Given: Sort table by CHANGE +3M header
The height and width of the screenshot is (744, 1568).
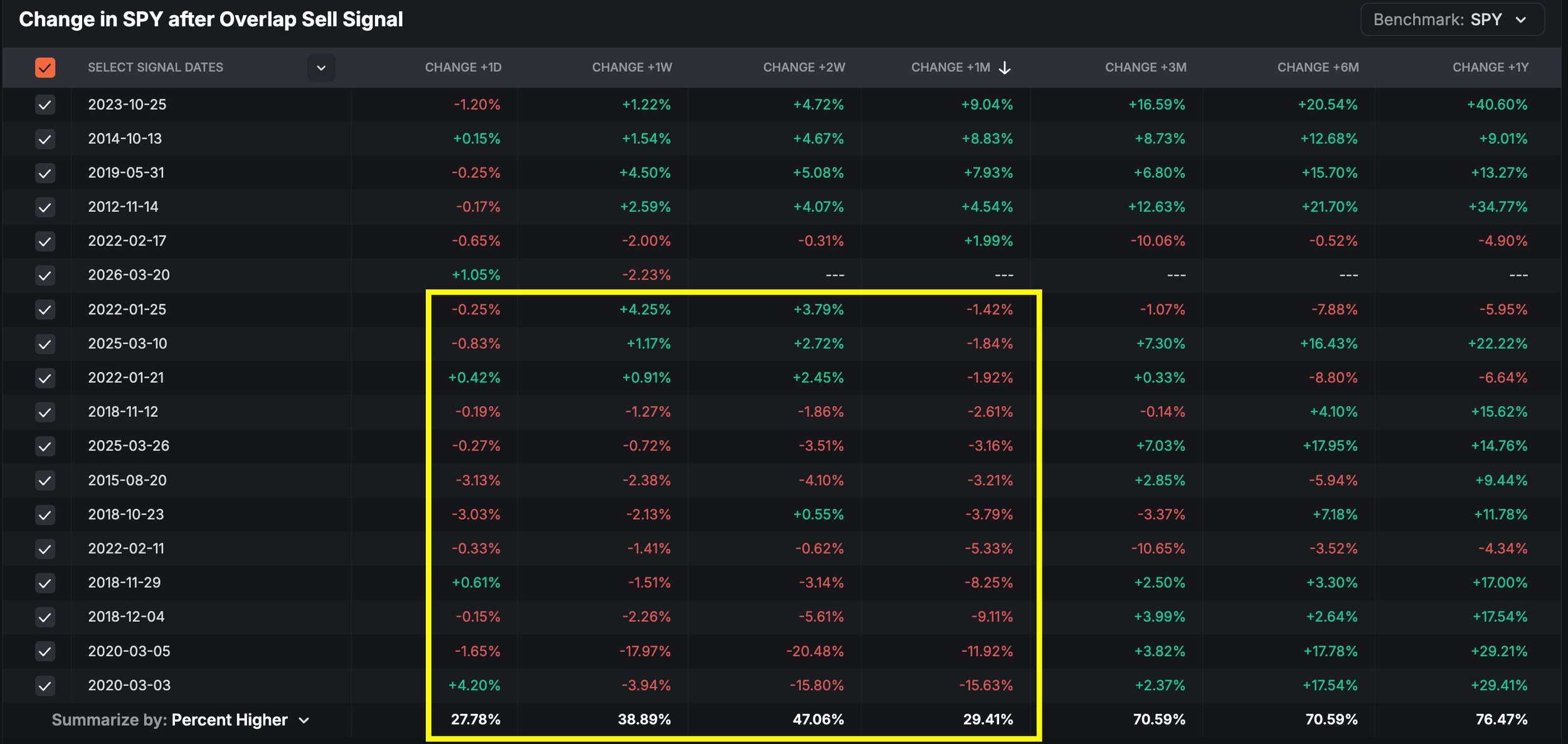Looking at the screenshot, I should 1145,68.
